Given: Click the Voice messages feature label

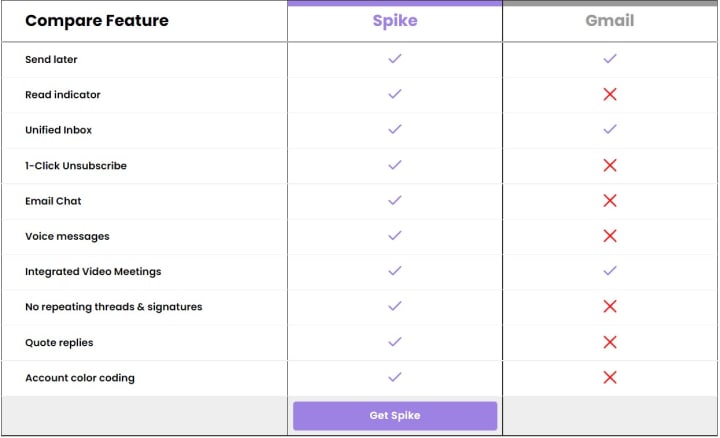Looking at the screenshot, I should coord(67,236).
